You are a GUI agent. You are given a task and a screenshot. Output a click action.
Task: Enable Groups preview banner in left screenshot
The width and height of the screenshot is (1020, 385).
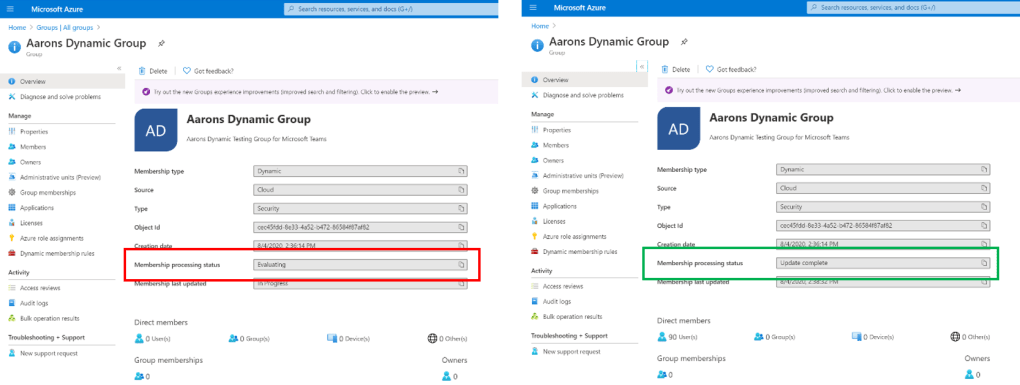coord(316,92)
